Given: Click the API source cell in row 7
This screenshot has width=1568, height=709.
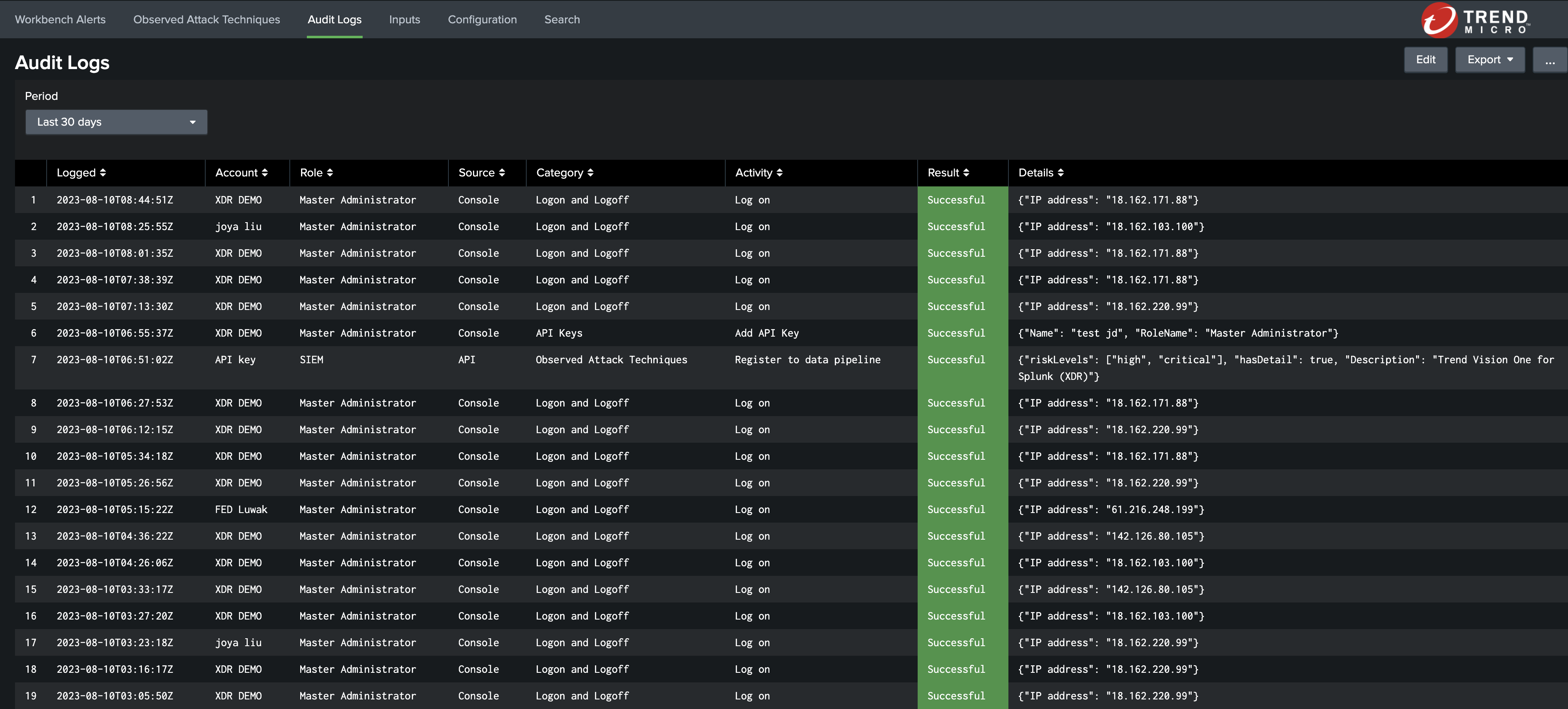Looking at the screenshot, I should [x=466, y=360].
